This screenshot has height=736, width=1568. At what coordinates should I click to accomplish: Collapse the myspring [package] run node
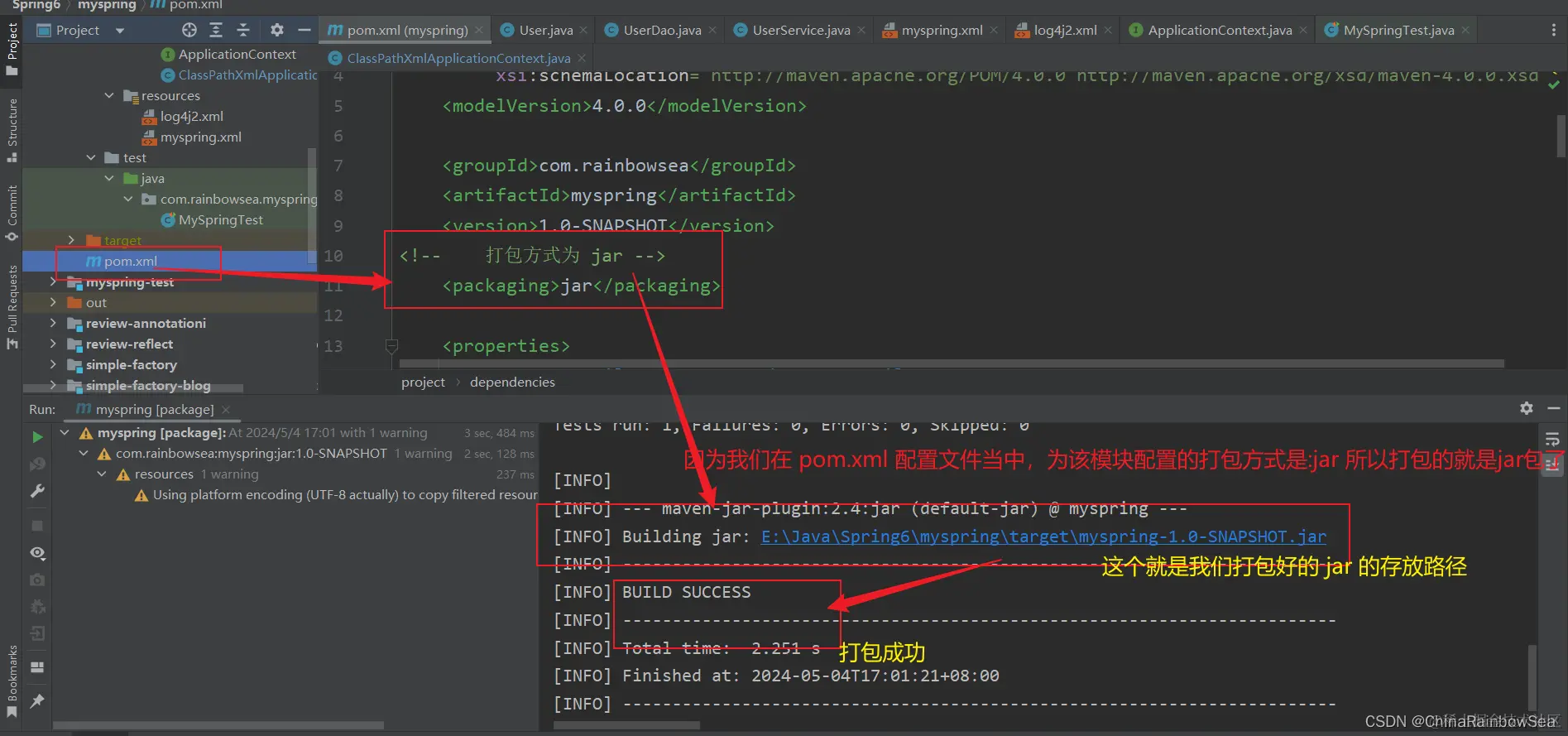click(x=65, y=433)
